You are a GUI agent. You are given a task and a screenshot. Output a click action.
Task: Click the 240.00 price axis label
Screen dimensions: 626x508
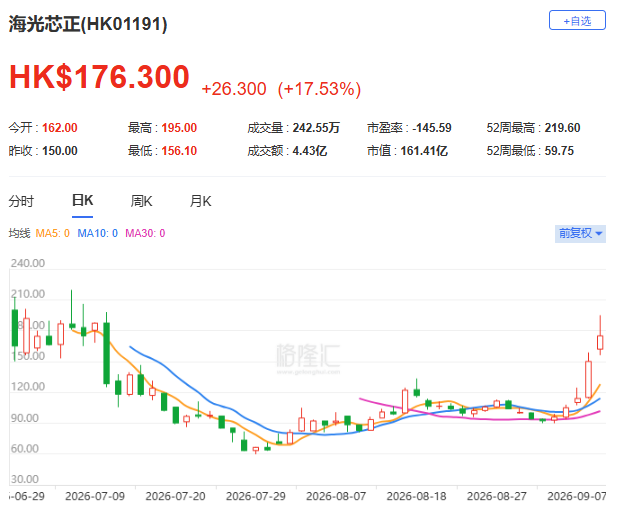pos(28,263)
